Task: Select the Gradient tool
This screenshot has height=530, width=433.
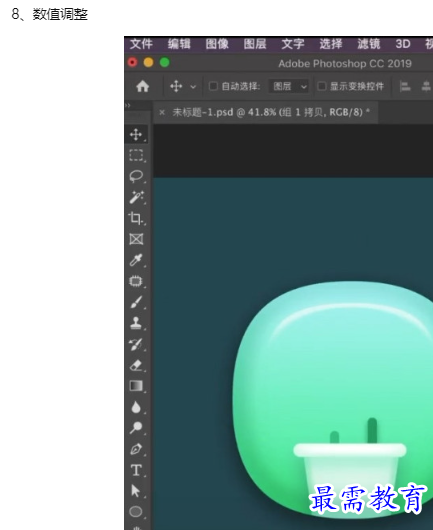Action: point(136,386)
